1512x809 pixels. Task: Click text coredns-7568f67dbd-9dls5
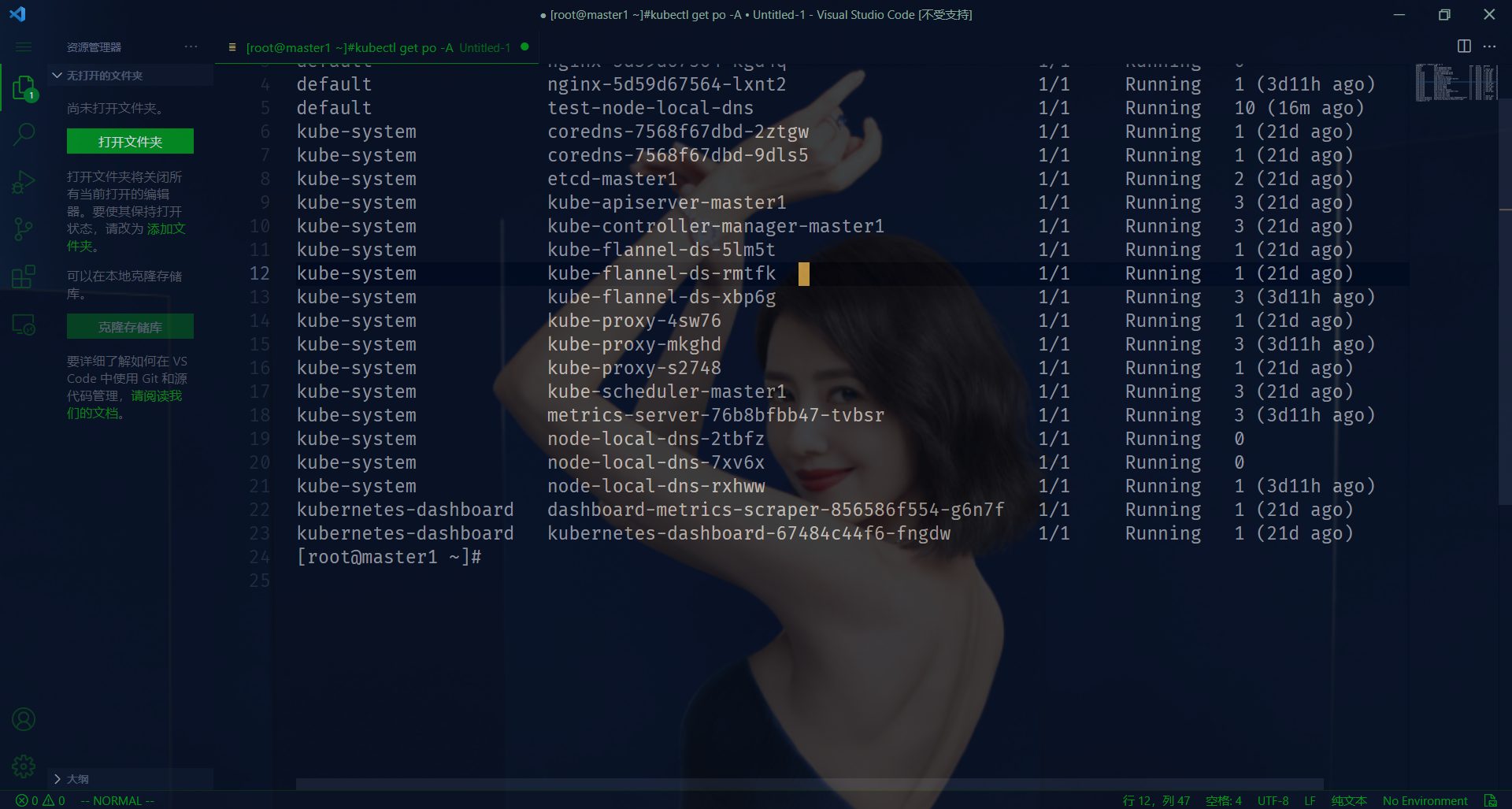[x=678, y=155]
